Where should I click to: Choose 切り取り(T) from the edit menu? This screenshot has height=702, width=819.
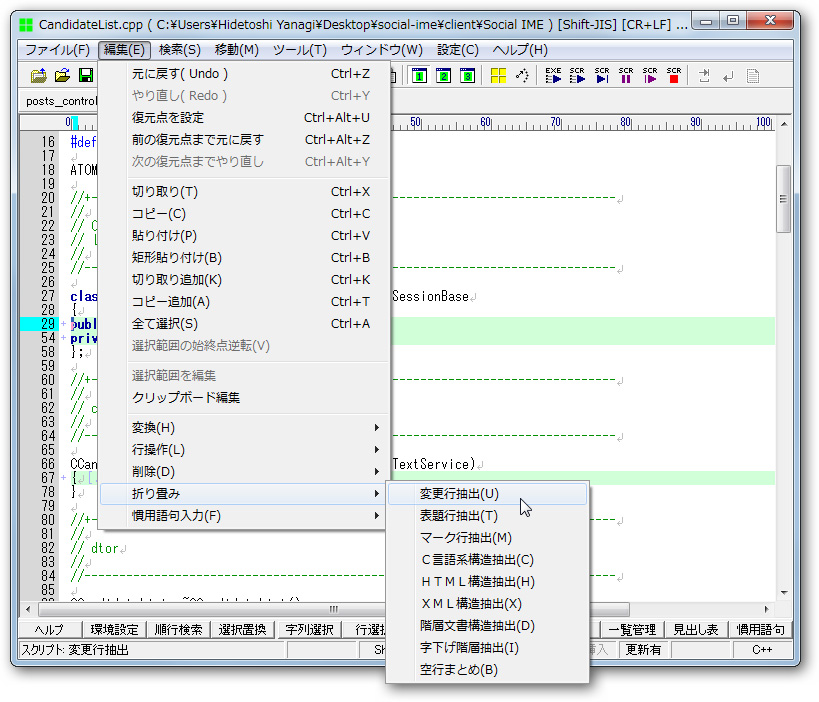point(244,192)
